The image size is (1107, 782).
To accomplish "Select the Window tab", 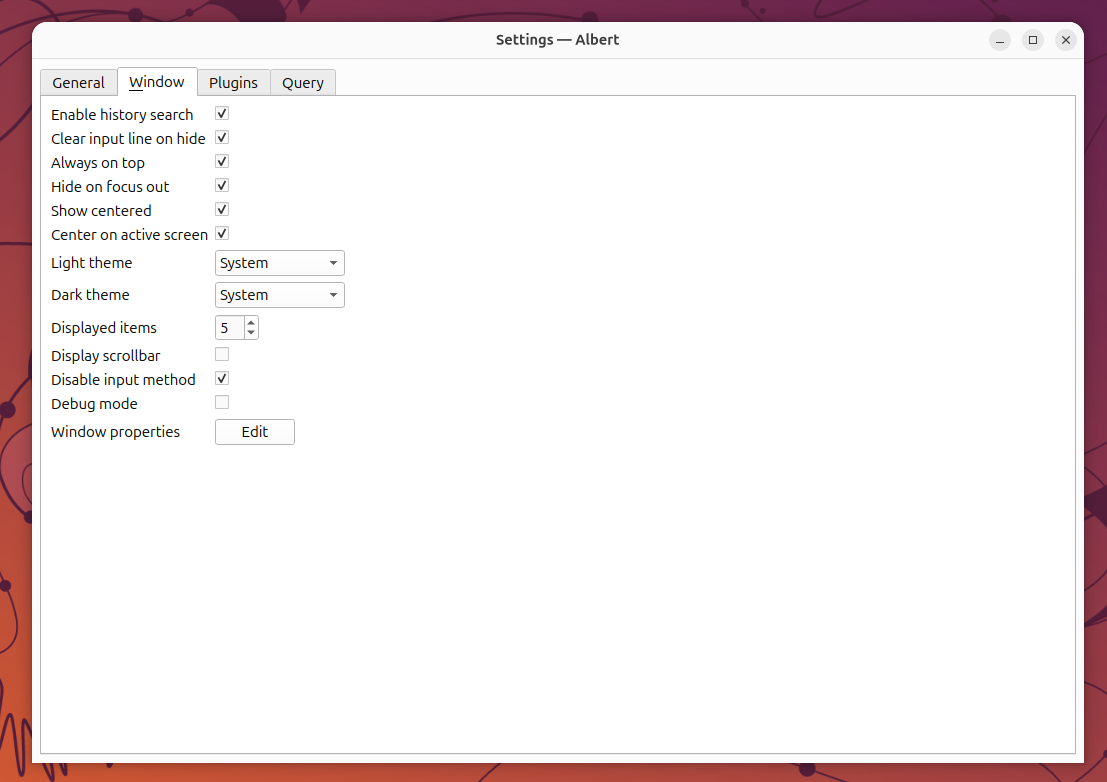I will (x=157, y=82).
